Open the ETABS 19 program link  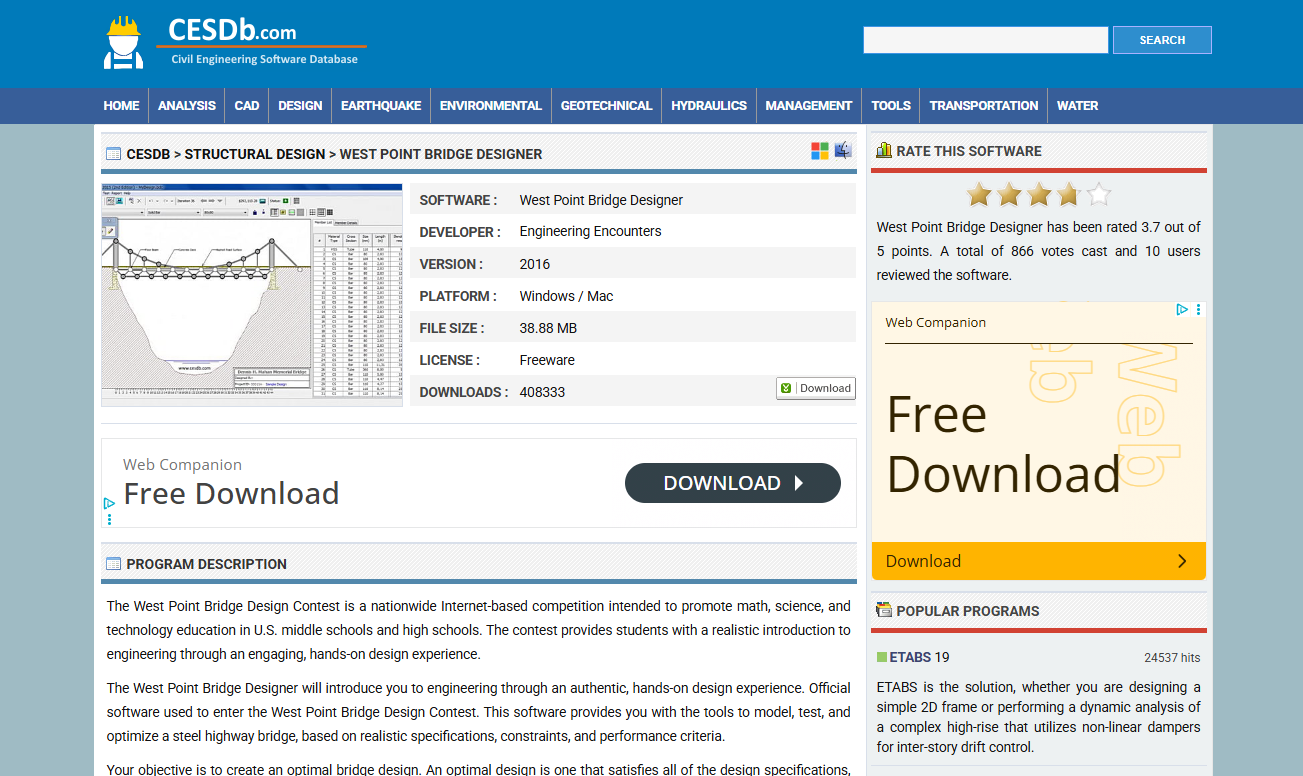[919, 657]
